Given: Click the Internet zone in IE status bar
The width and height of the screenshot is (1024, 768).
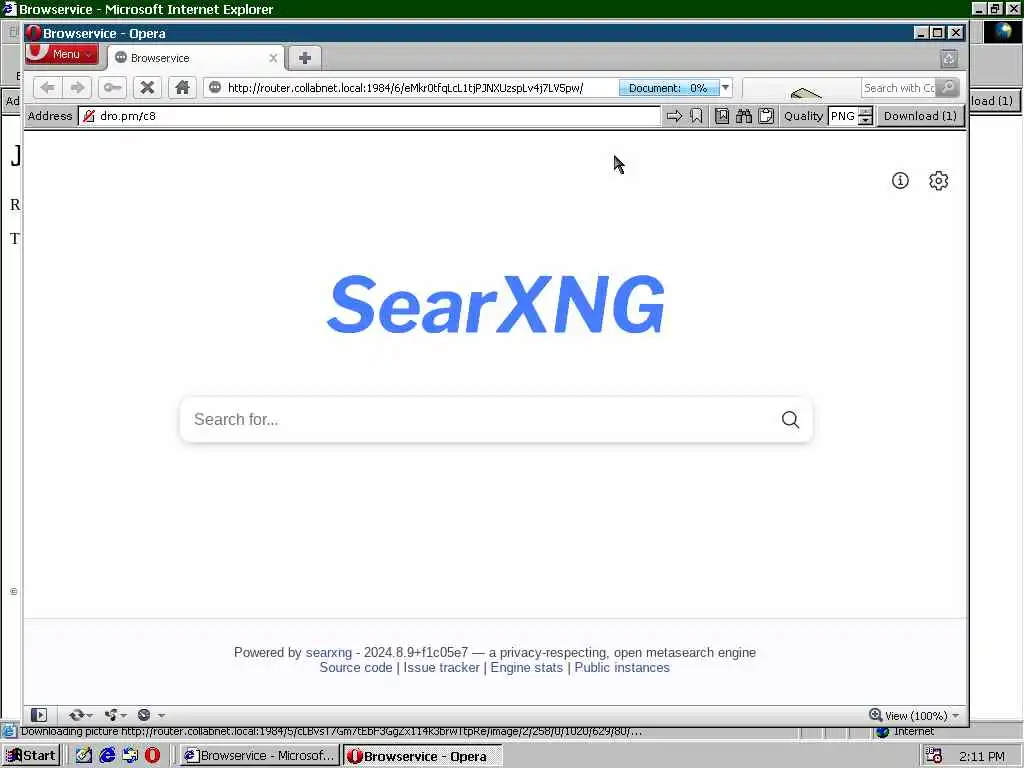Looking at the screenshot, I should pyautogui.click(x=905, y=731).
